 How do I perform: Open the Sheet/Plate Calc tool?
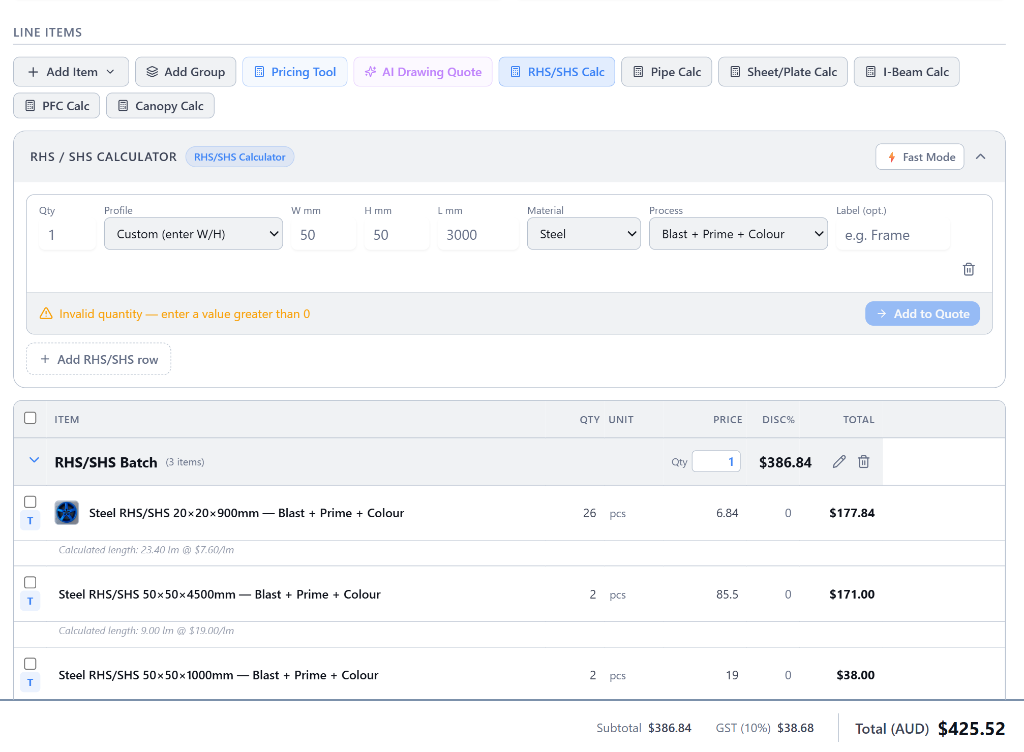(782, 72)
